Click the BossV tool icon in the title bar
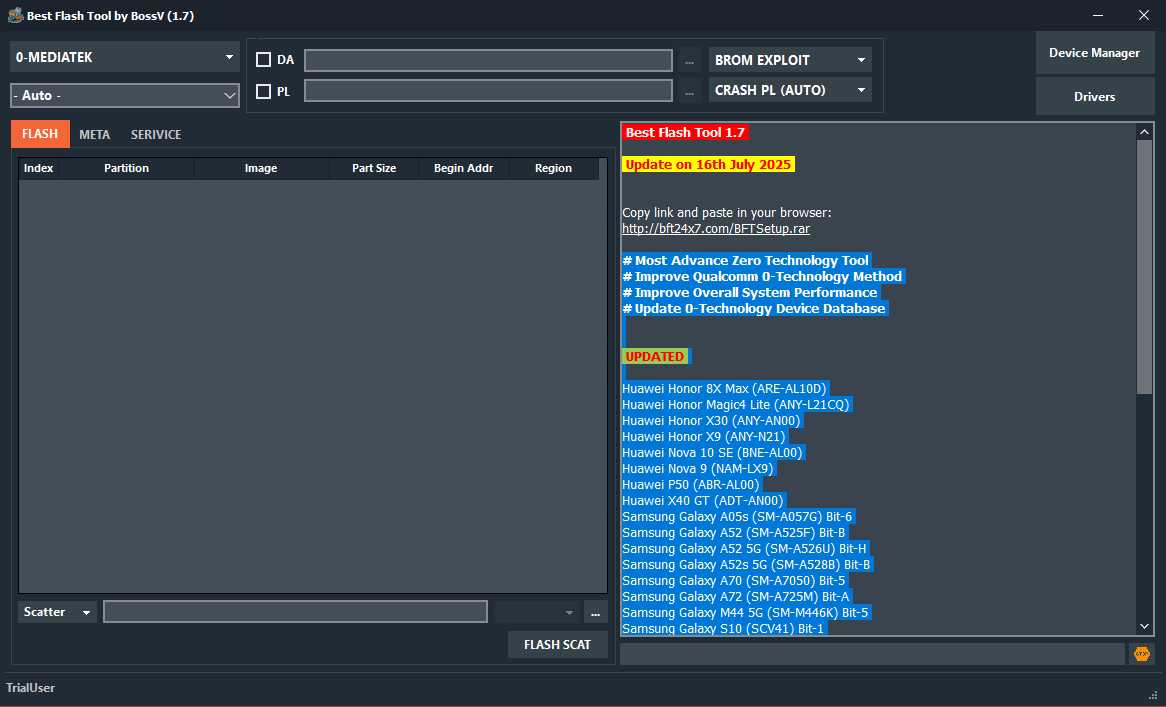This screenshot has width=1166, height=707. tap(14, 15)
